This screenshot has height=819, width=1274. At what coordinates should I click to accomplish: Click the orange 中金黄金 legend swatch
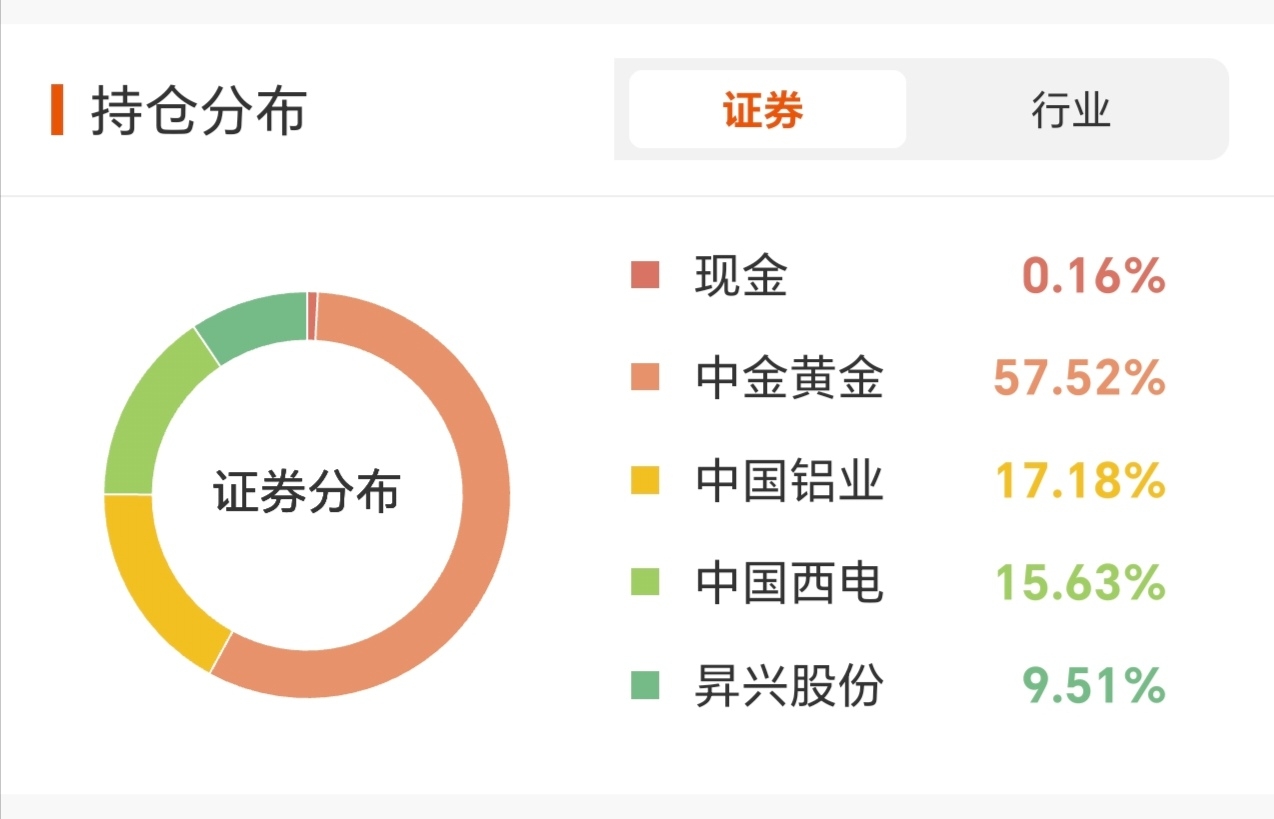[645, 378]
